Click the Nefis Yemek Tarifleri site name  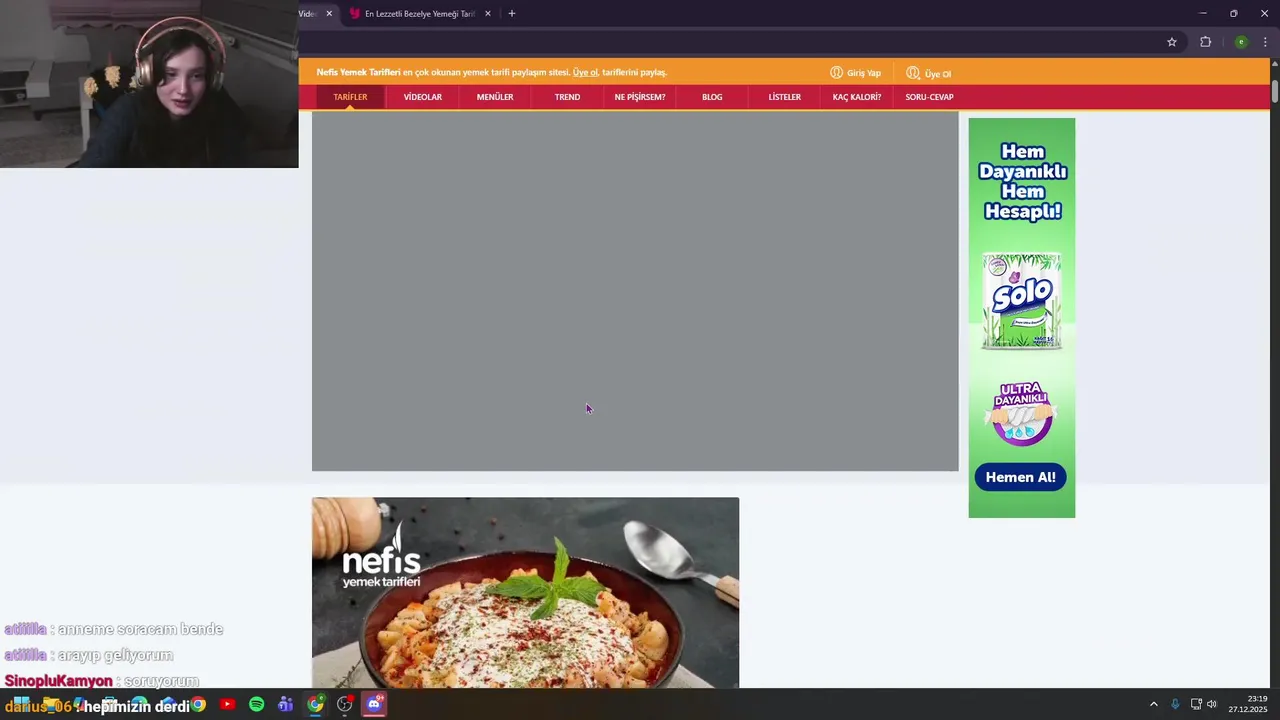click(x=358, y=72)
